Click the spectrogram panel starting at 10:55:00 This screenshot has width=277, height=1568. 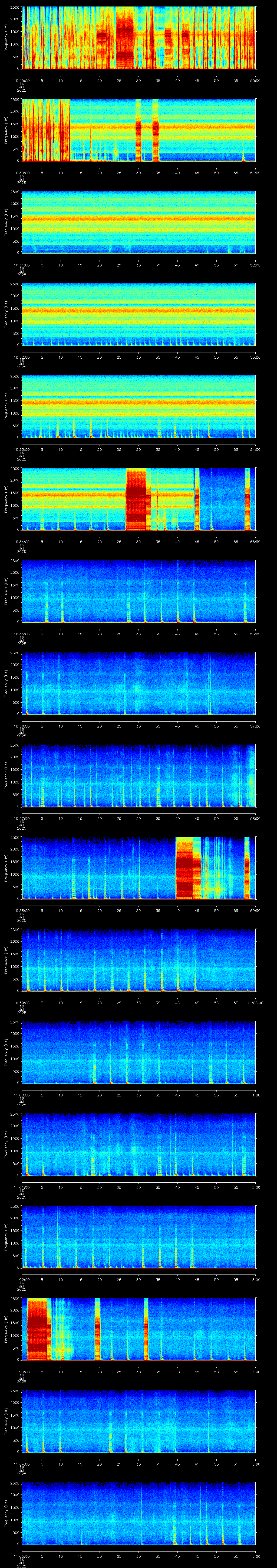139,591
